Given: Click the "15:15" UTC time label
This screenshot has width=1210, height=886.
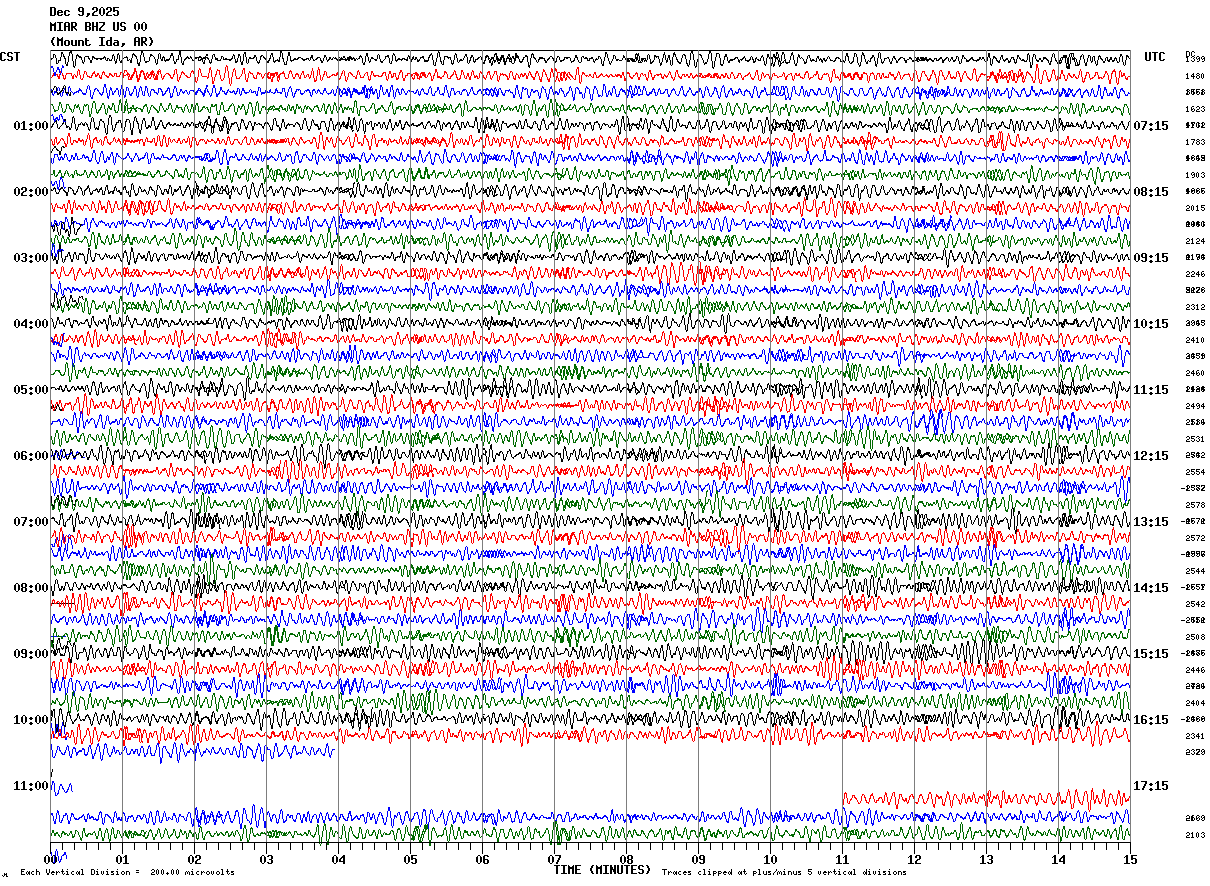Looking at the screenshot, I should click(x=1151, y=654).
